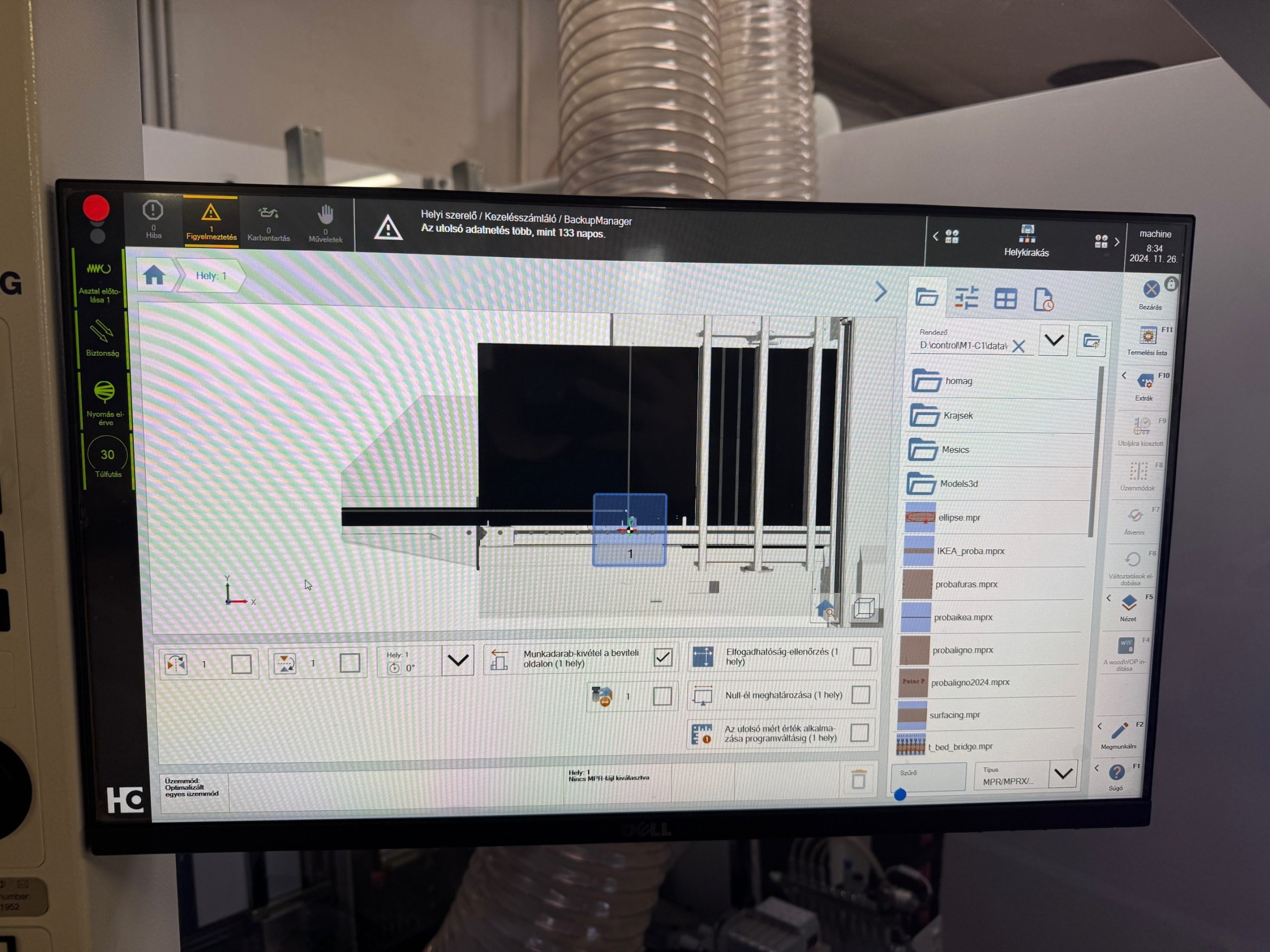Open the Helykirakás layout view
The height and width of the screenshot is (952, 1270).
coord(1026,240)
